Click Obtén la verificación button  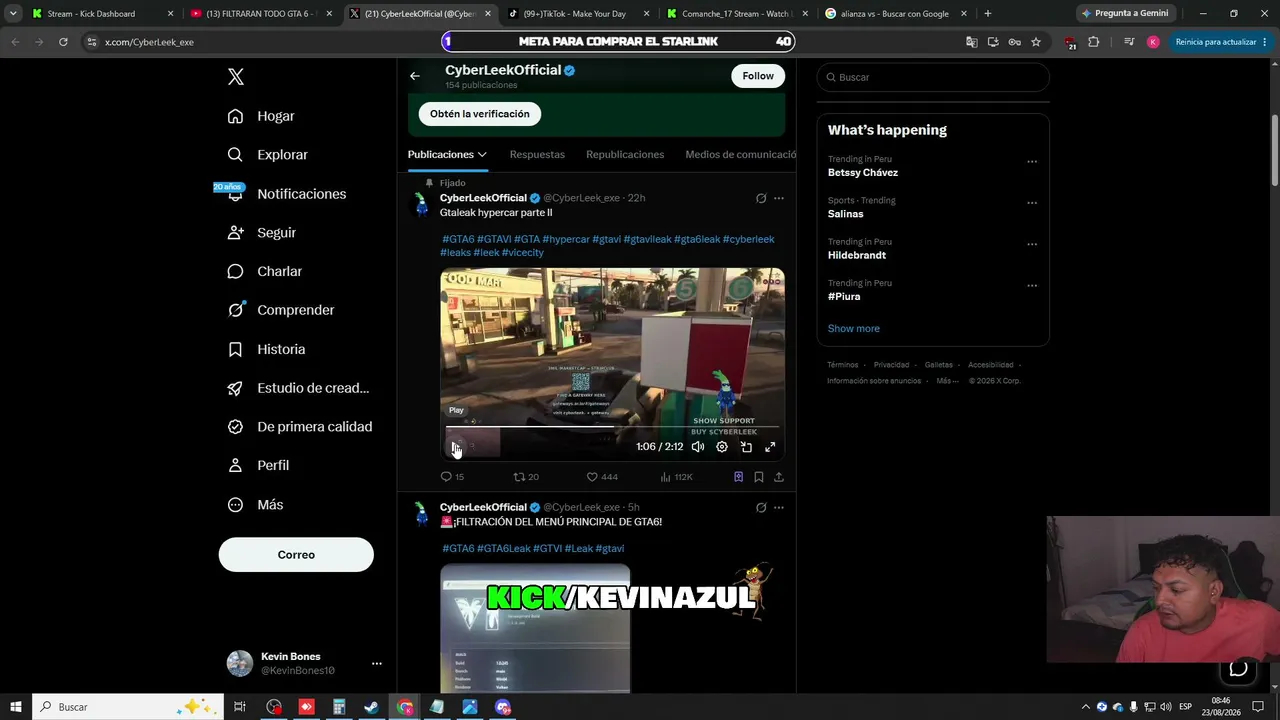(x=480, y=114)
